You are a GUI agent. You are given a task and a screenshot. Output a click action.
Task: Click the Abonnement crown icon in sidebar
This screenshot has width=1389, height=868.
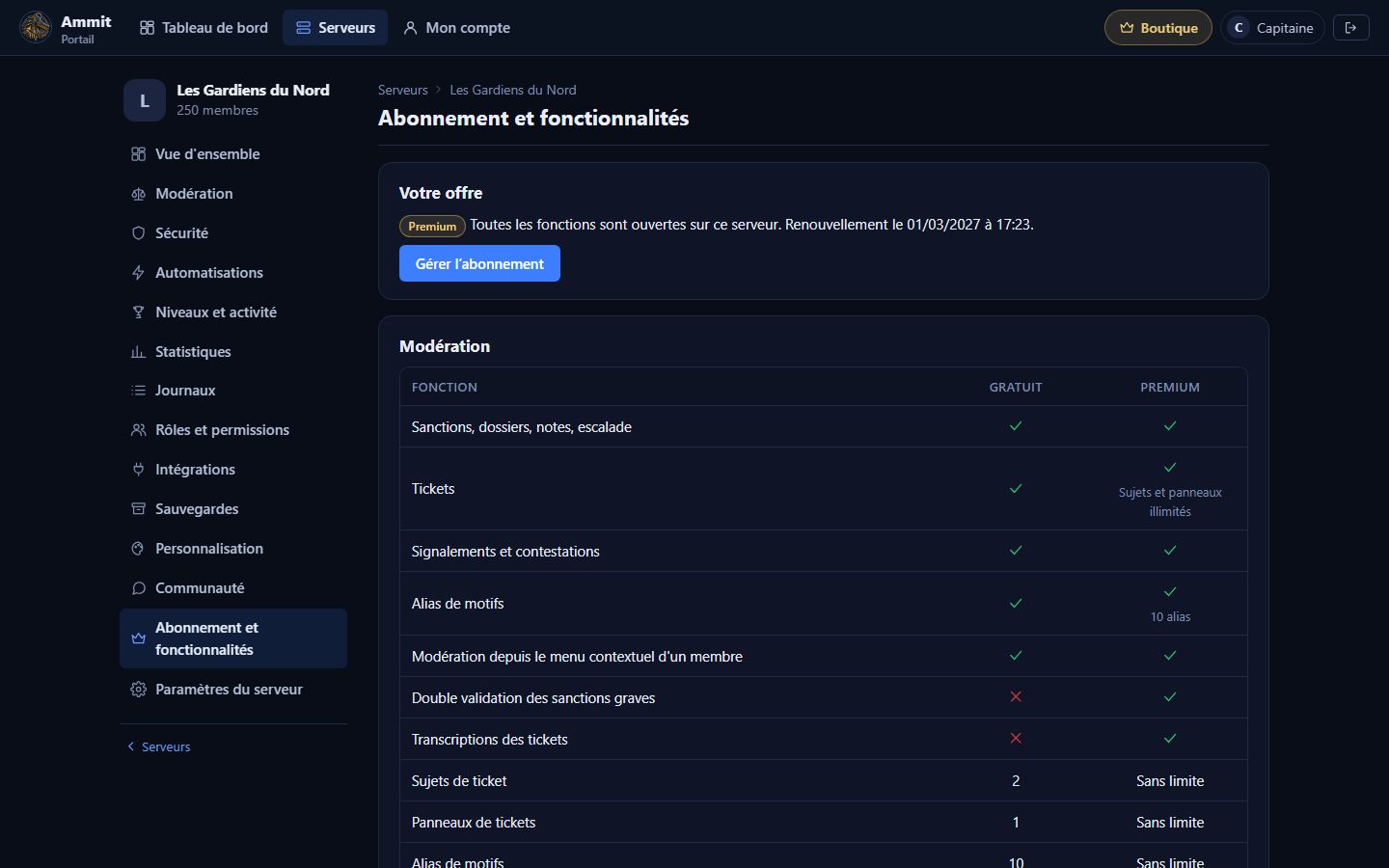[138, 638]
